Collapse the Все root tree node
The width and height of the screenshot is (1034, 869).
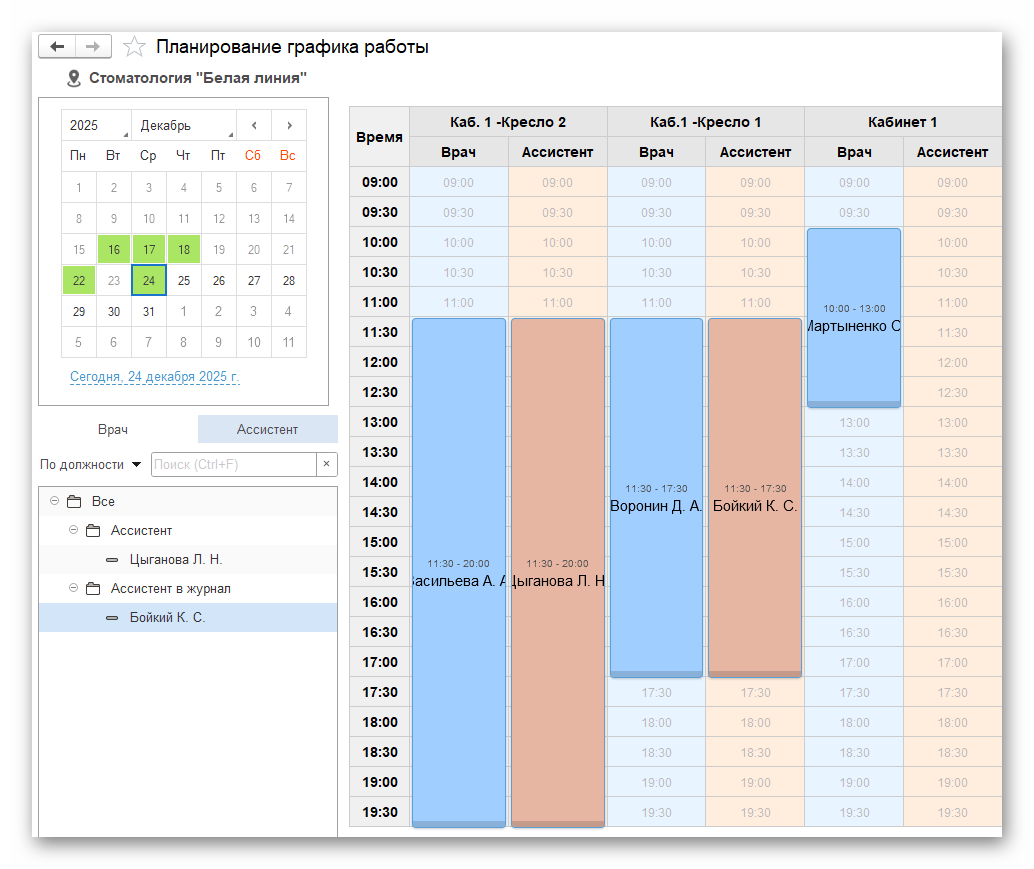click(54, 502)
